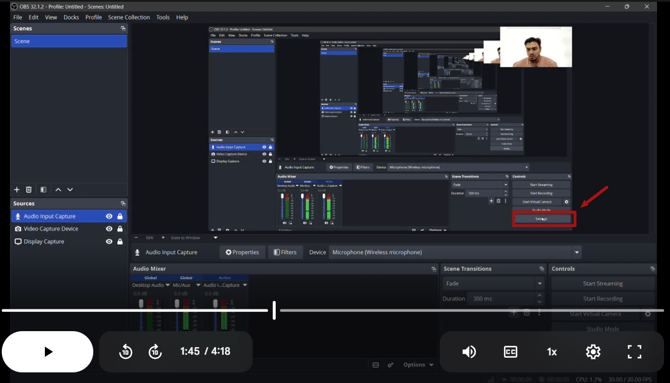The width and height of the screenshot is (670, 383).
Task: Open the Tools menu
Action: click(x=163, y=18)
